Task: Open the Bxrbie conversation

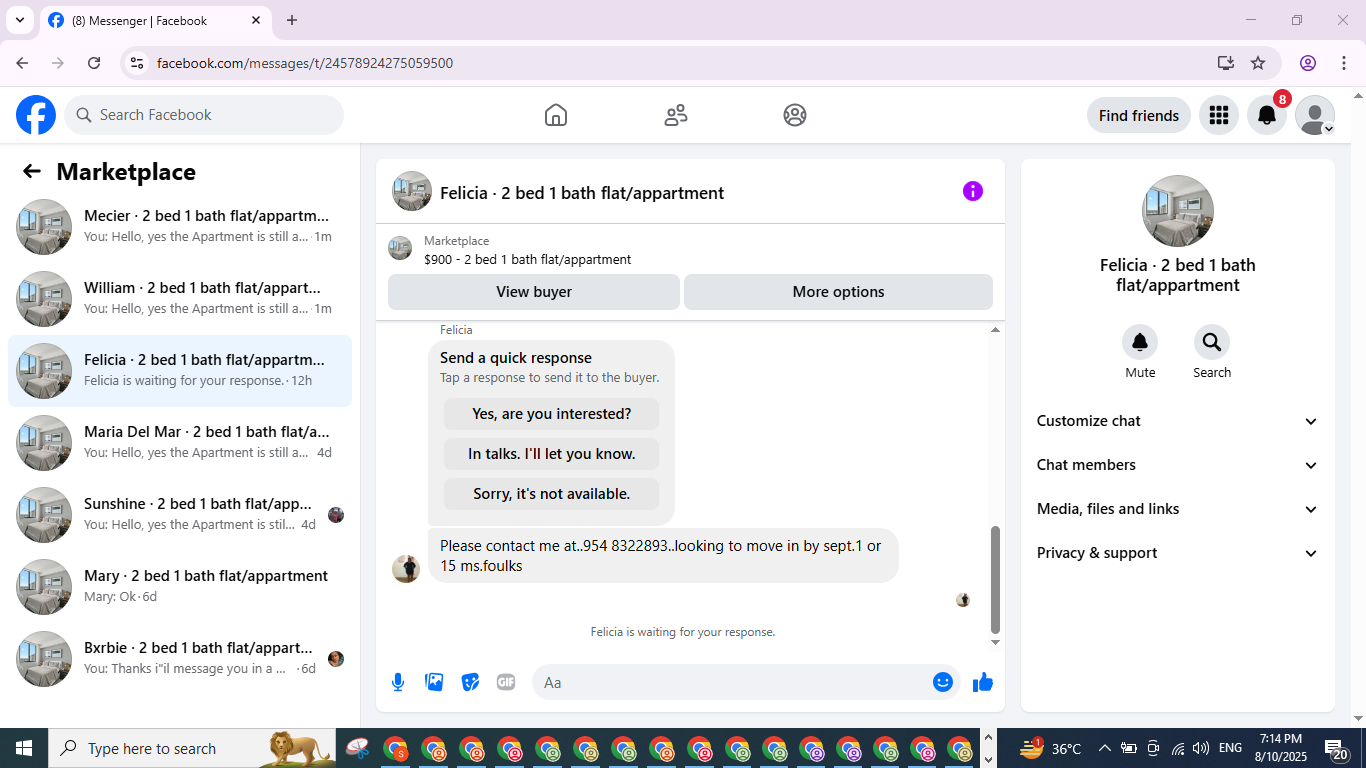Action: pos(180,659)
